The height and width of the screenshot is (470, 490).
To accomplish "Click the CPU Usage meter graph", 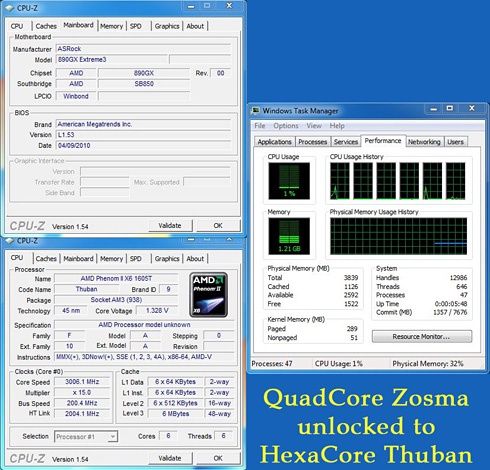I will click(x=289, y=181).
